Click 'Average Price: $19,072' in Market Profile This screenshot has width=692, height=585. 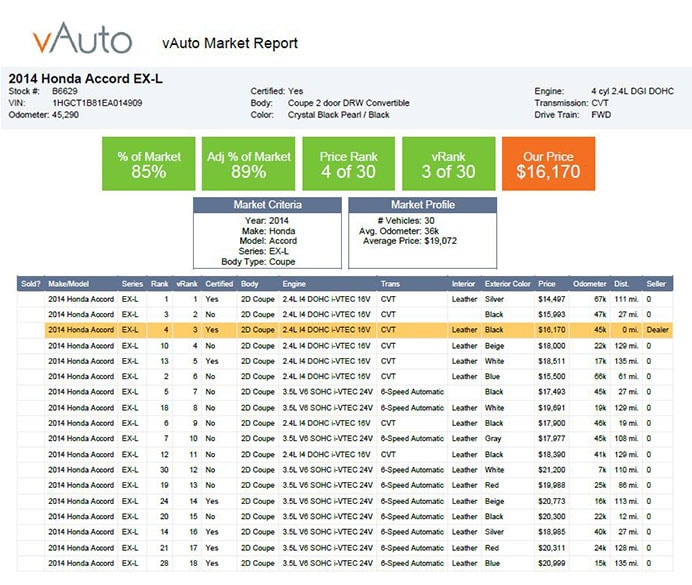coord(410,241)
